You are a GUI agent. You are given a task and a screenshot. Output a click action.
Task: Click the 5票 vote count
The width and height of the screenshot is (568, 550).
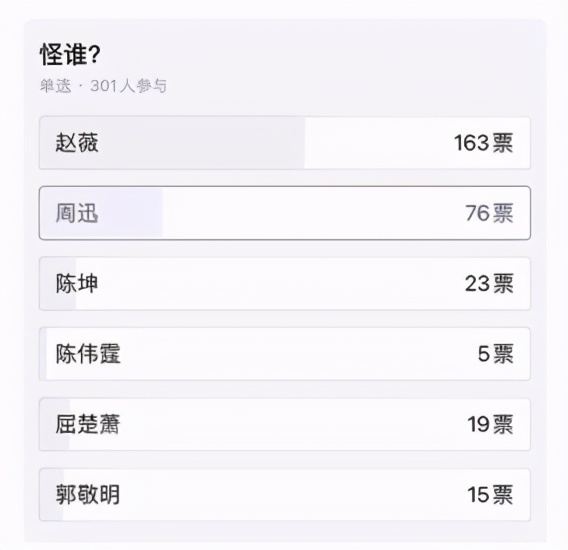pos(496,354)
